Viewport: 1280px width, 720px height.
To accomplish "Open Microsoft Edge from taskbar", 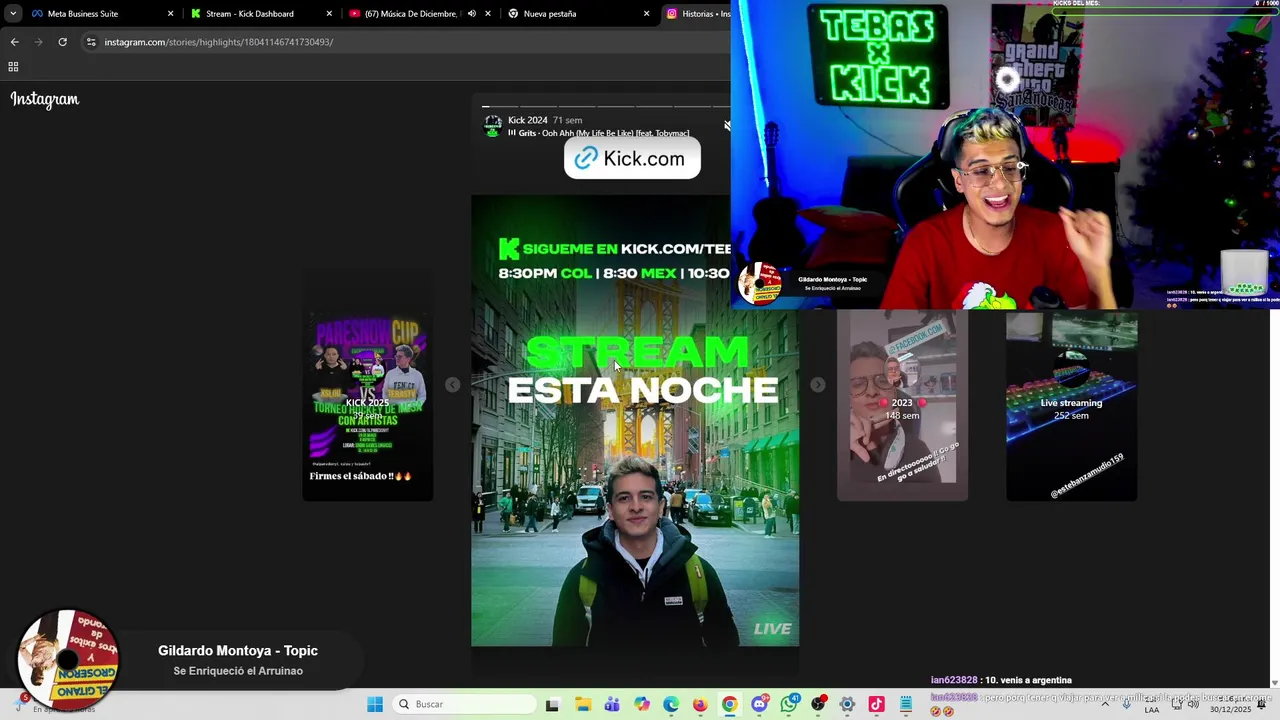I will (x=670, y=704).
